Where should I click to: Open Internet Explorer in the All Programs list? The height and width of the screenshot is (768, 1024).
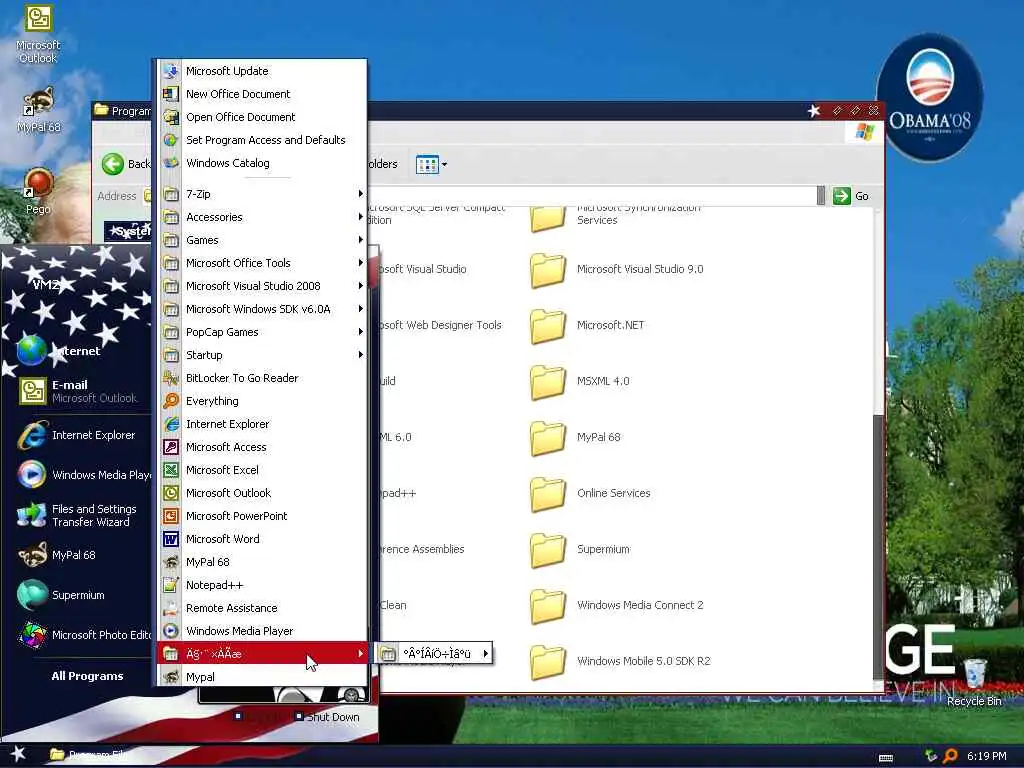coord(261,424)
